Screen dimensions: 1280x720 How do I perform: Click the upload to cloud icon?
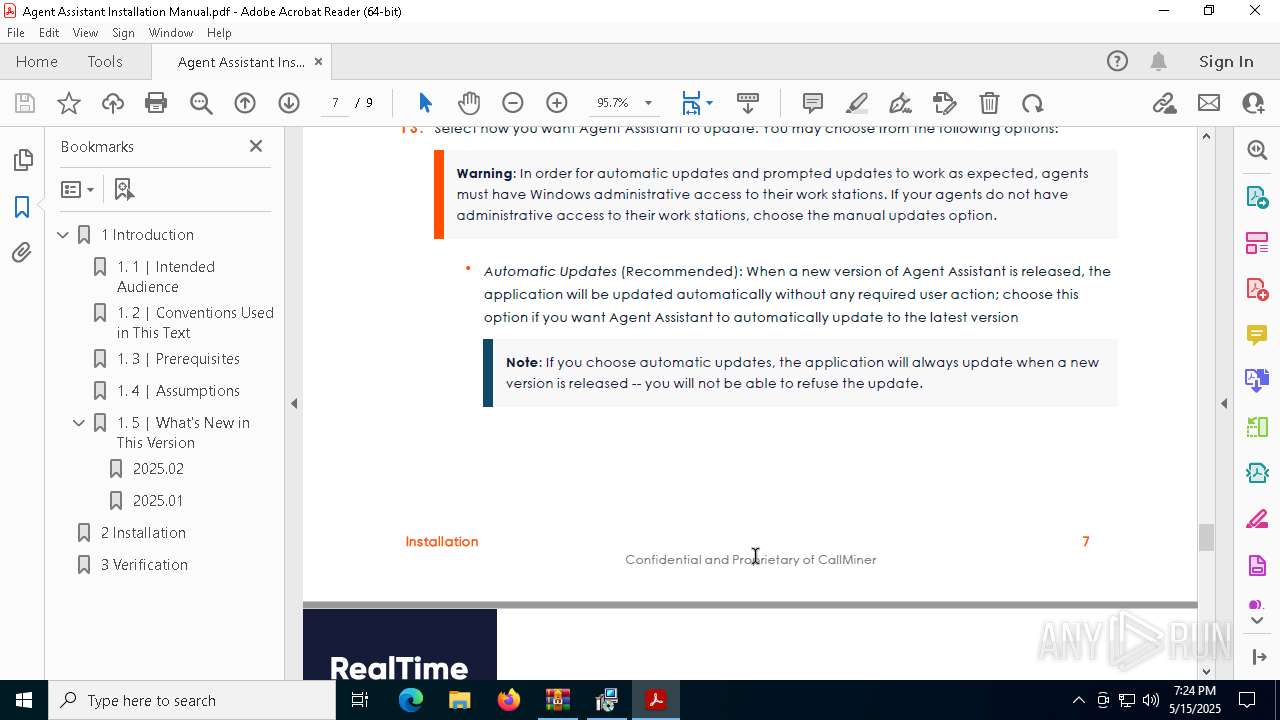click(113, 103)
